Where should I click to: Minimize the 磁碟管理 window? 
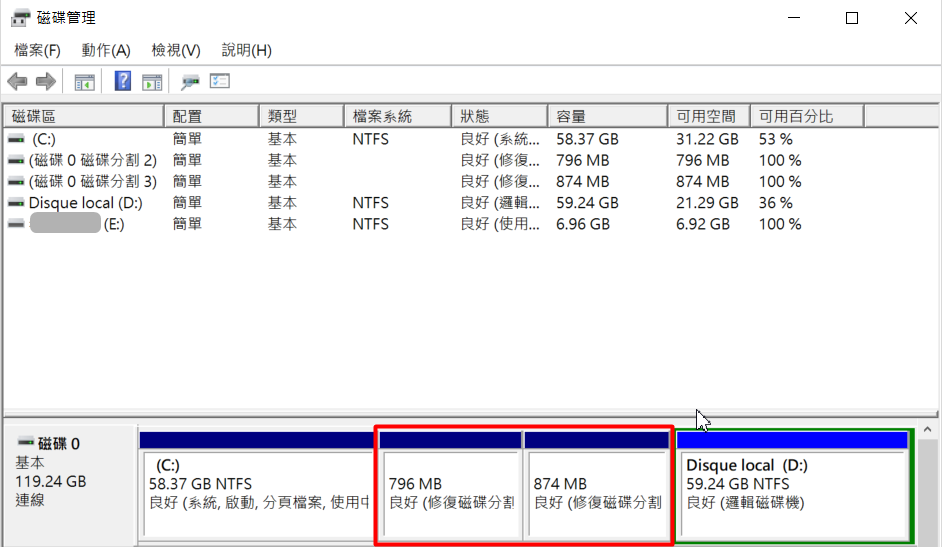[x=794, y=18]
